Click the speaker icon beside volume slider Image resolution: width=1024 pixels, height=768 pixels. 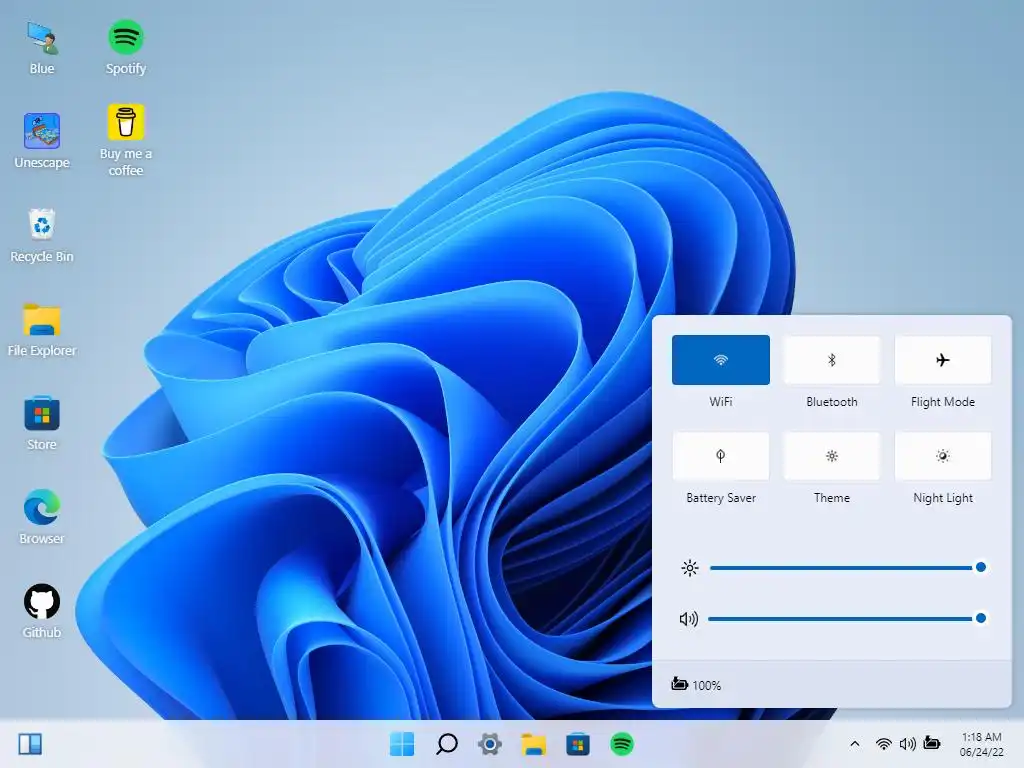(689, 618)
